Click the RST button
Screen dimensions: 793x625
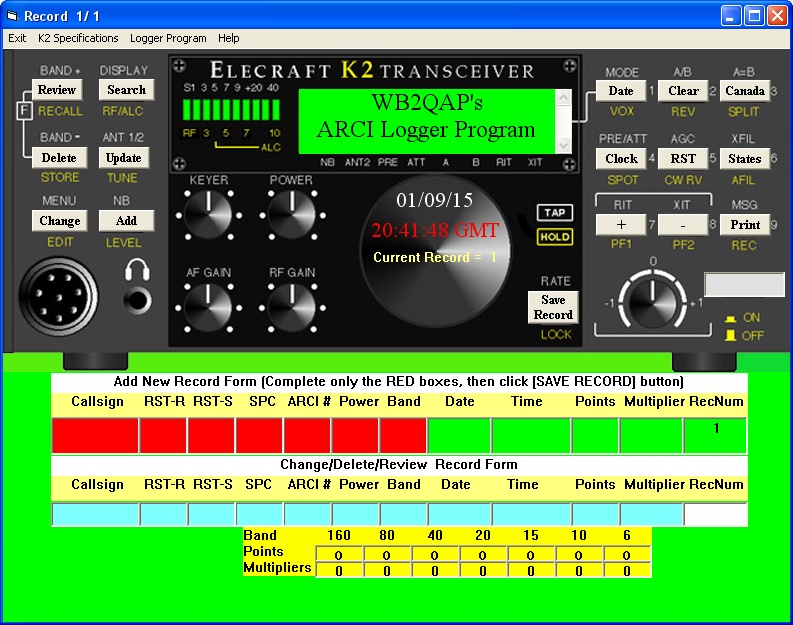click(683, 158)
